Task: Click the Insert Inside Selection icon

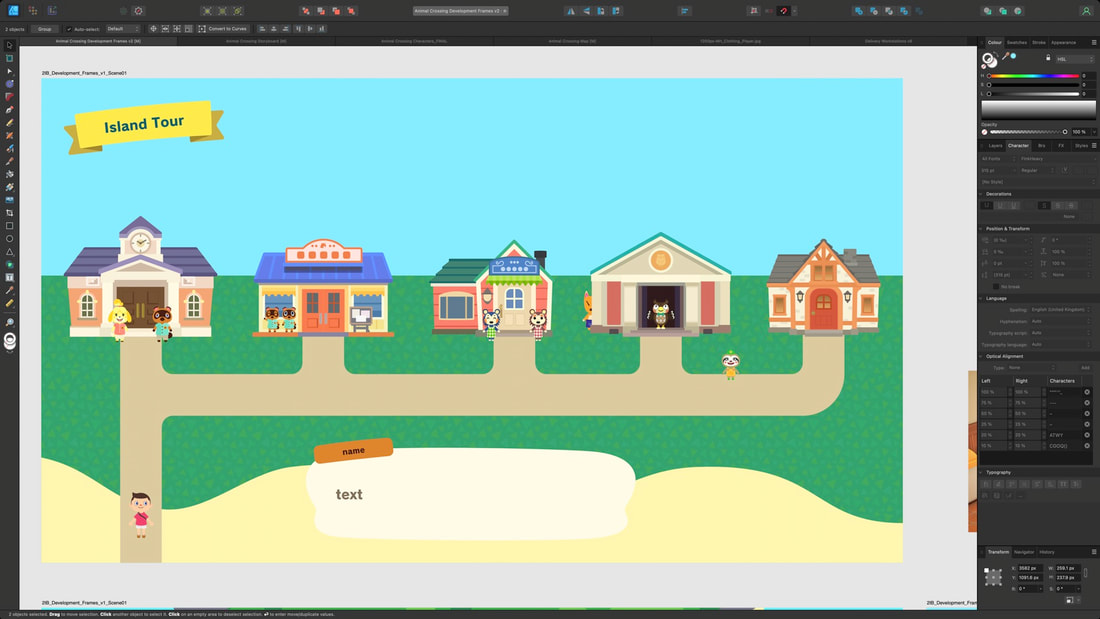Action: (x=1018, y=11)
